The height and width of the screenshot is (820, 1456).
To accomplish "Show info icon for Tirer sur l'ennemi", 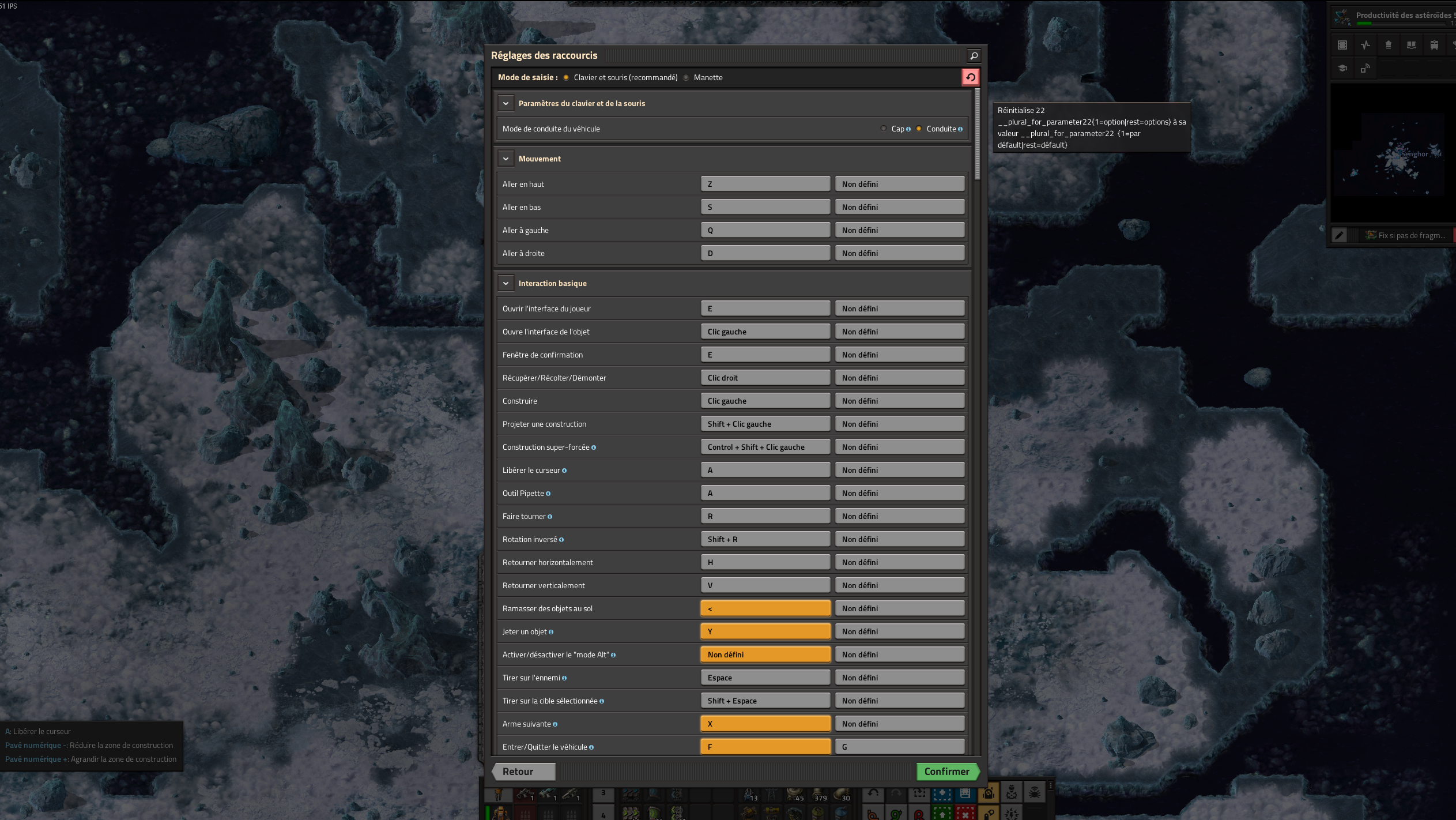I will click(x=564, y=678).
